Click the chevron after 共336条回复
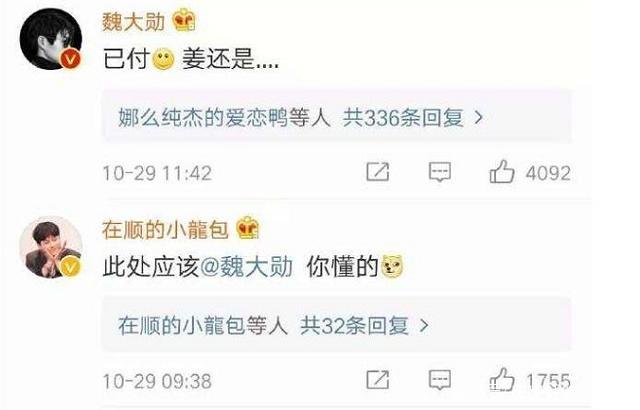This screenshot has width=640, height=410. click(478, 118)
